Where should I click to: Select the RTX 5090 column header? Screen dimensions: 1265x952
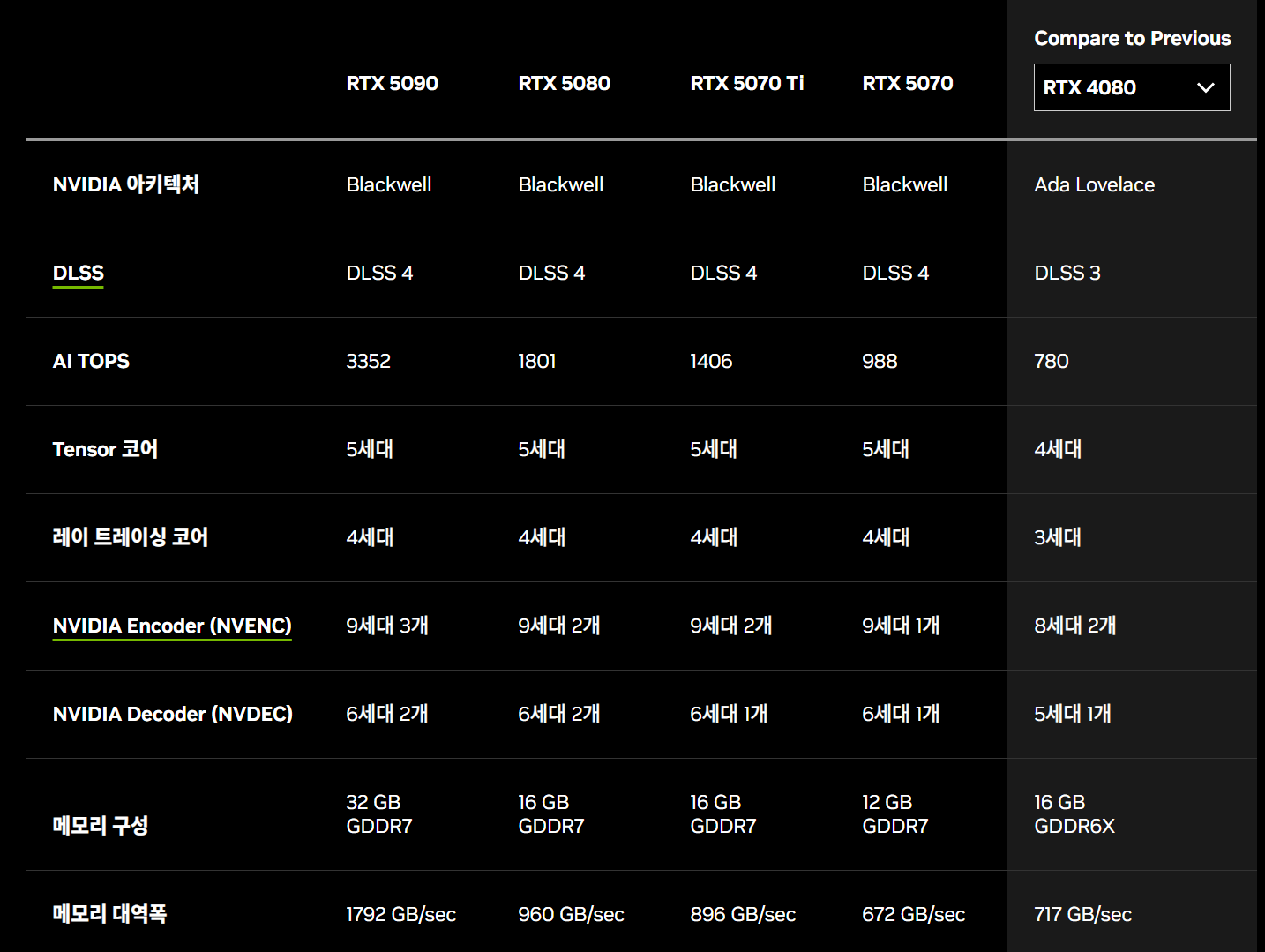coord(393,83)
